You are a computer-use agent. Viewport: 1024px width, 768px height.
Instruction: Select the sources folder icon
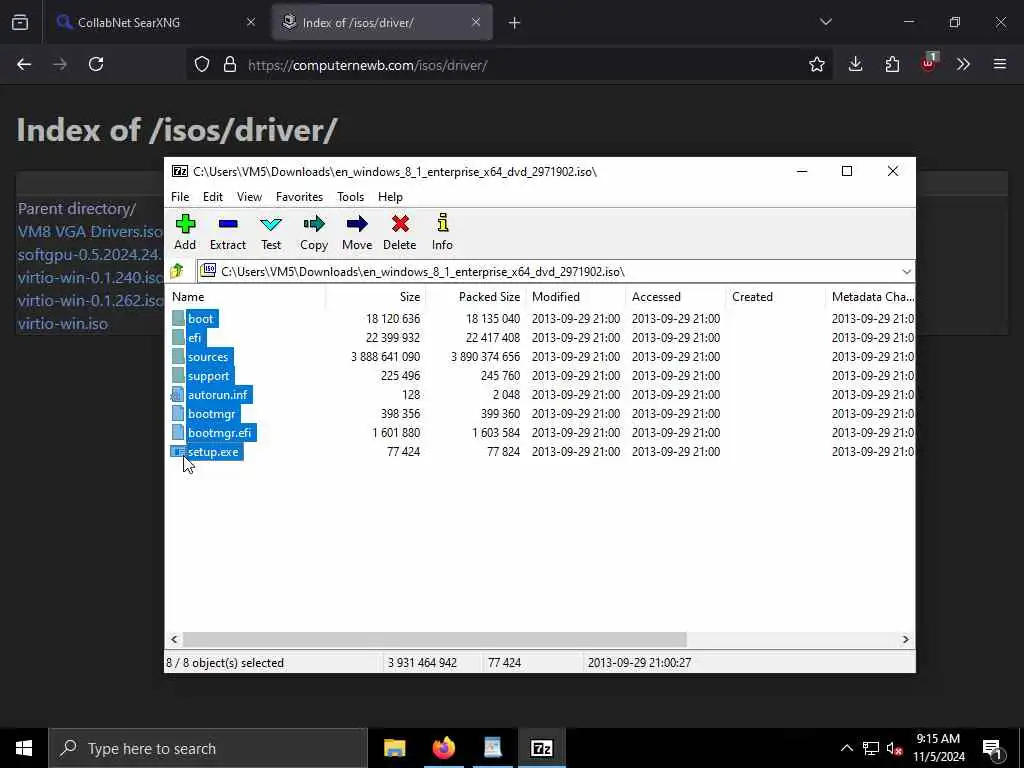[x=178, y=357]
